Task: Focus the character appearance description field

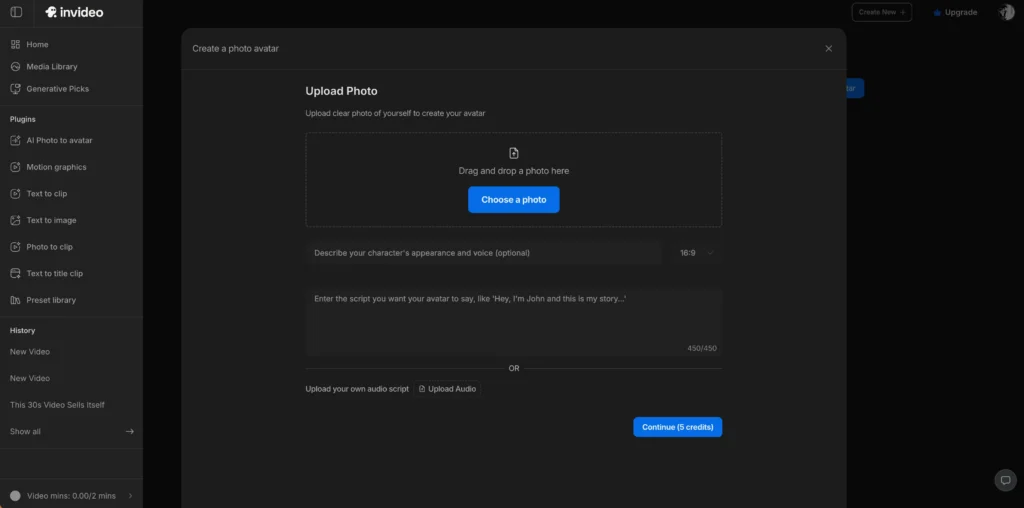Action: pyautogui.click(x=484, y=253)
